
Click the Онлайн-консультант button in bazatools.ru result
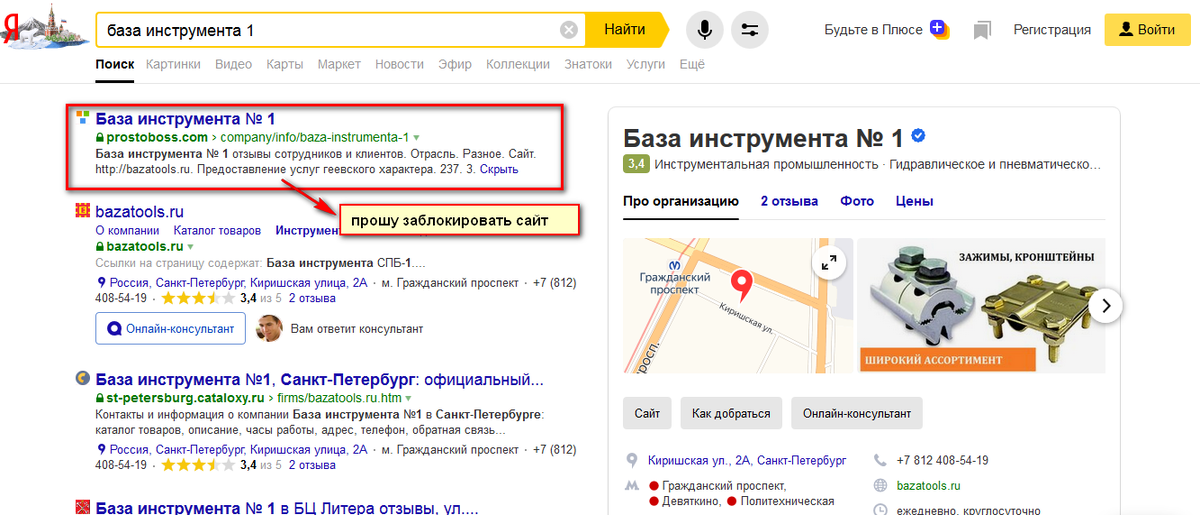pyautogui.click(x=171, y=328)
